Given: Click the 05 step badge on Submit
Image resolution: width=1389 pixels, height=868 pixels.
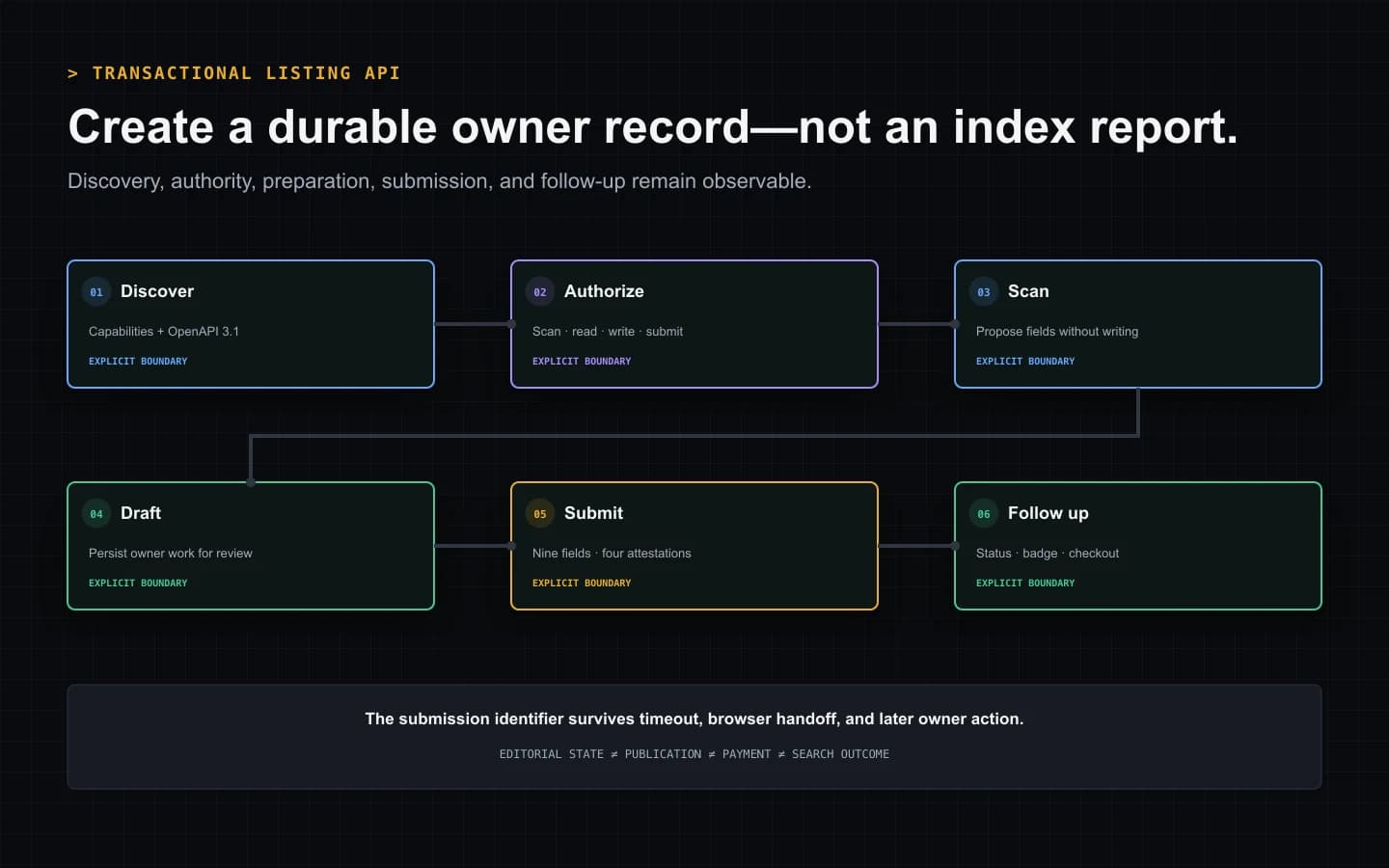Looking at the screenshot, I should [x=540, y=513].
